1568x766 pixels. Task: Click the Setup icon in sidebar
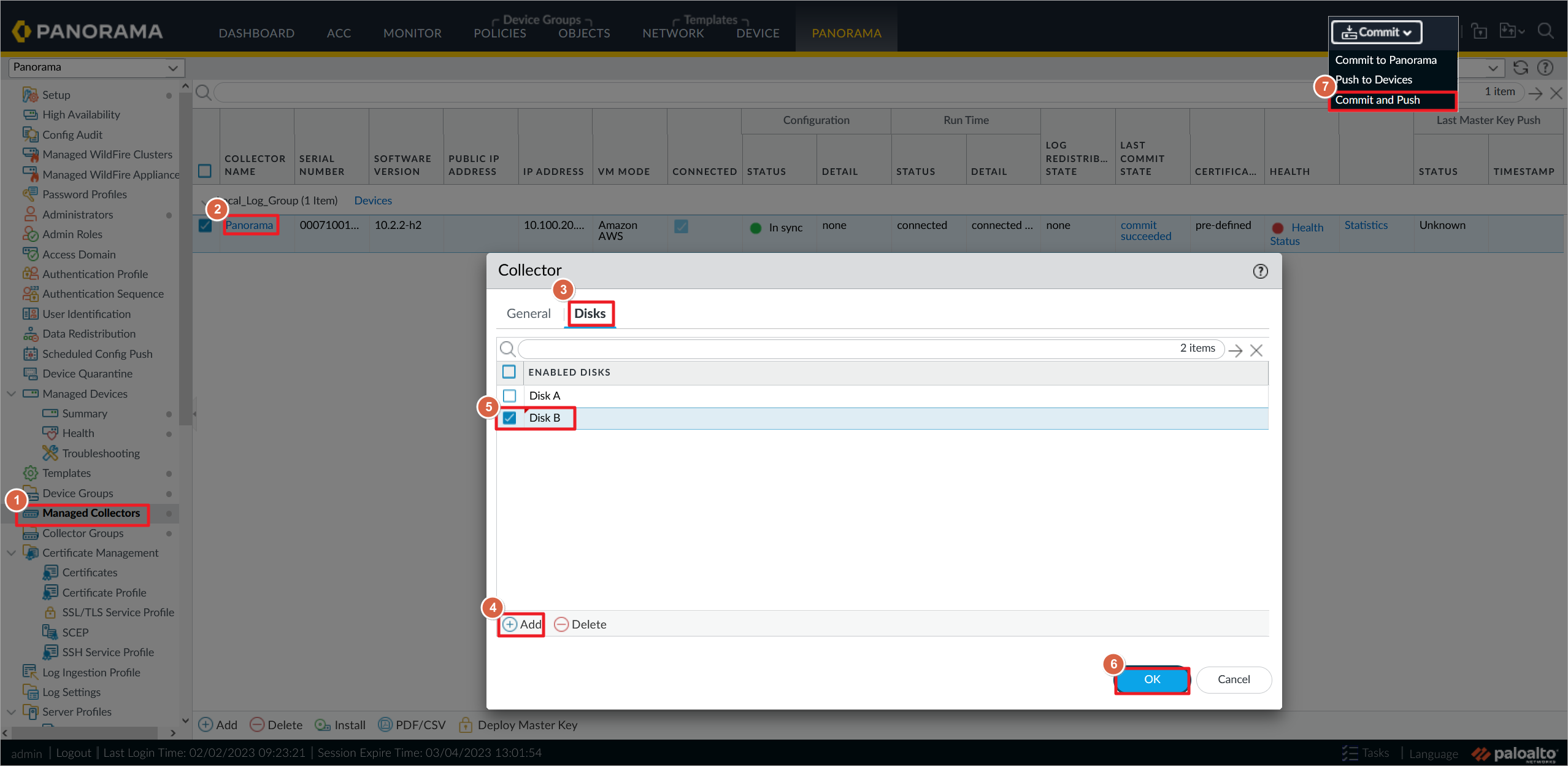(30, 95)
